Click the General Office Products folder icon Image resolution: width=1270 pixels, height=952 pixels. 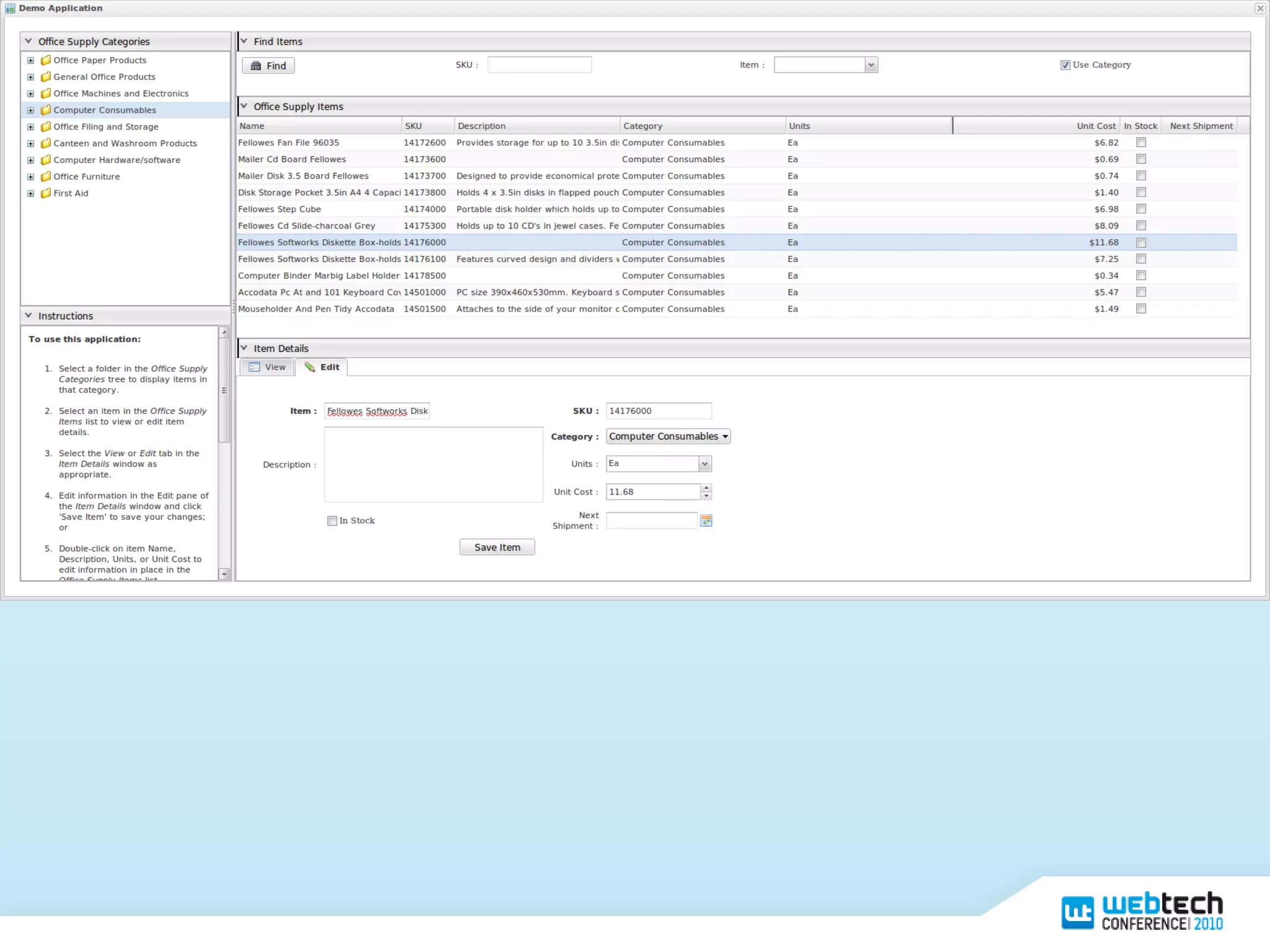[46, 77]
